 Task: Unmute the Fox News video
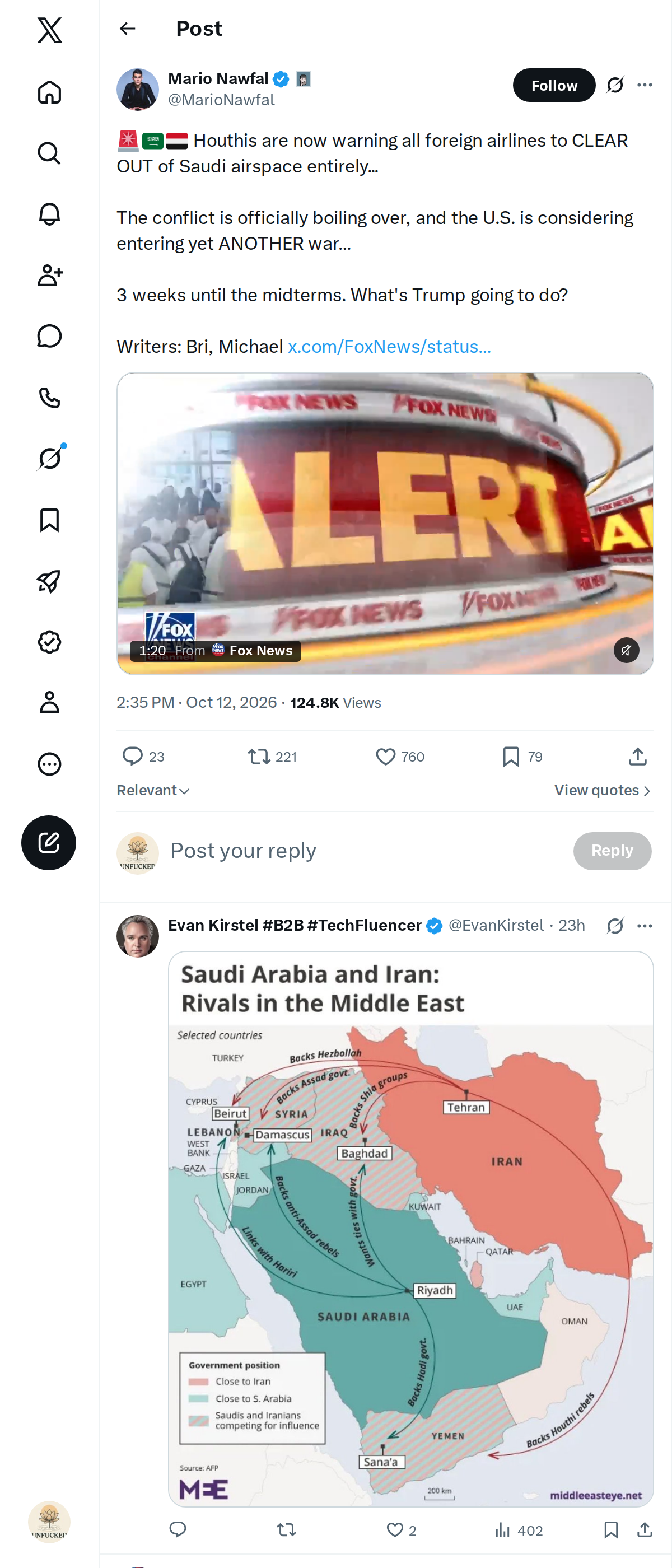point(626,650)
